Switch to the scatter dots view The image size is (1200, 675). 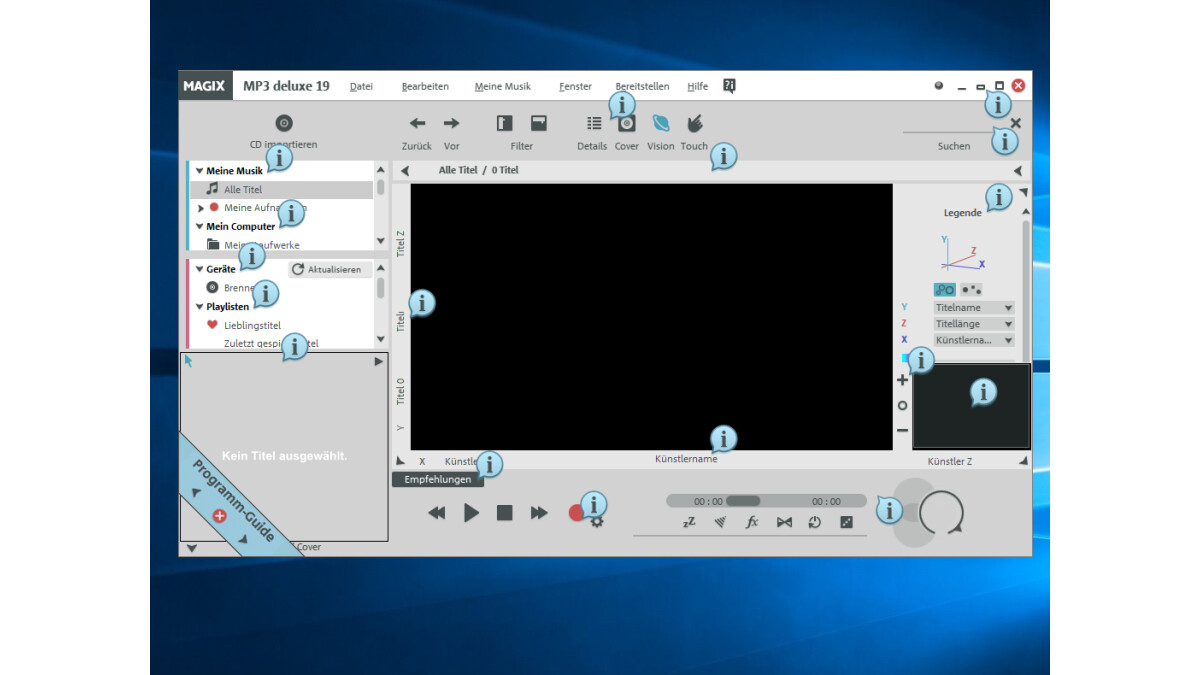pos(972,289)
